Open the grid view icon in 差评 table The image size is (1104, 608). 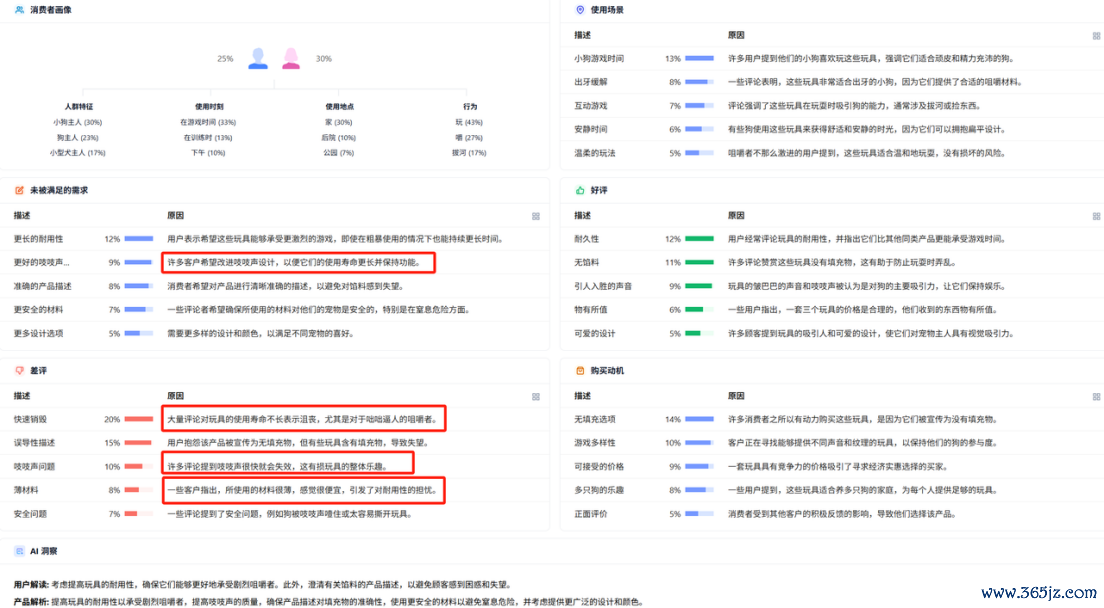click(536, 397)
